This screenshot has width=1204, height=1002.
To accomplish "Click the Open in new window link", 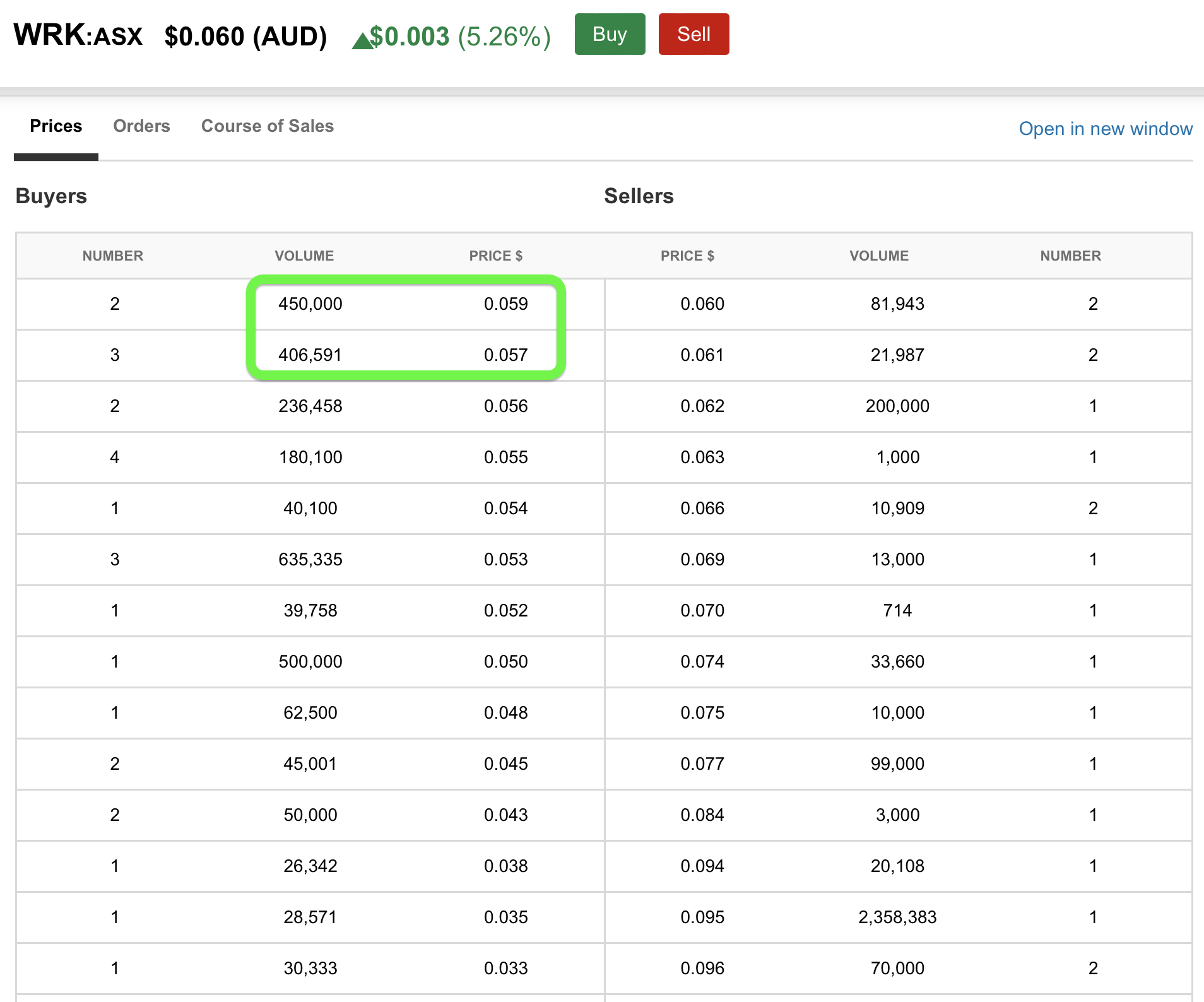I will pyautogui.click(x=1106, y=129).
